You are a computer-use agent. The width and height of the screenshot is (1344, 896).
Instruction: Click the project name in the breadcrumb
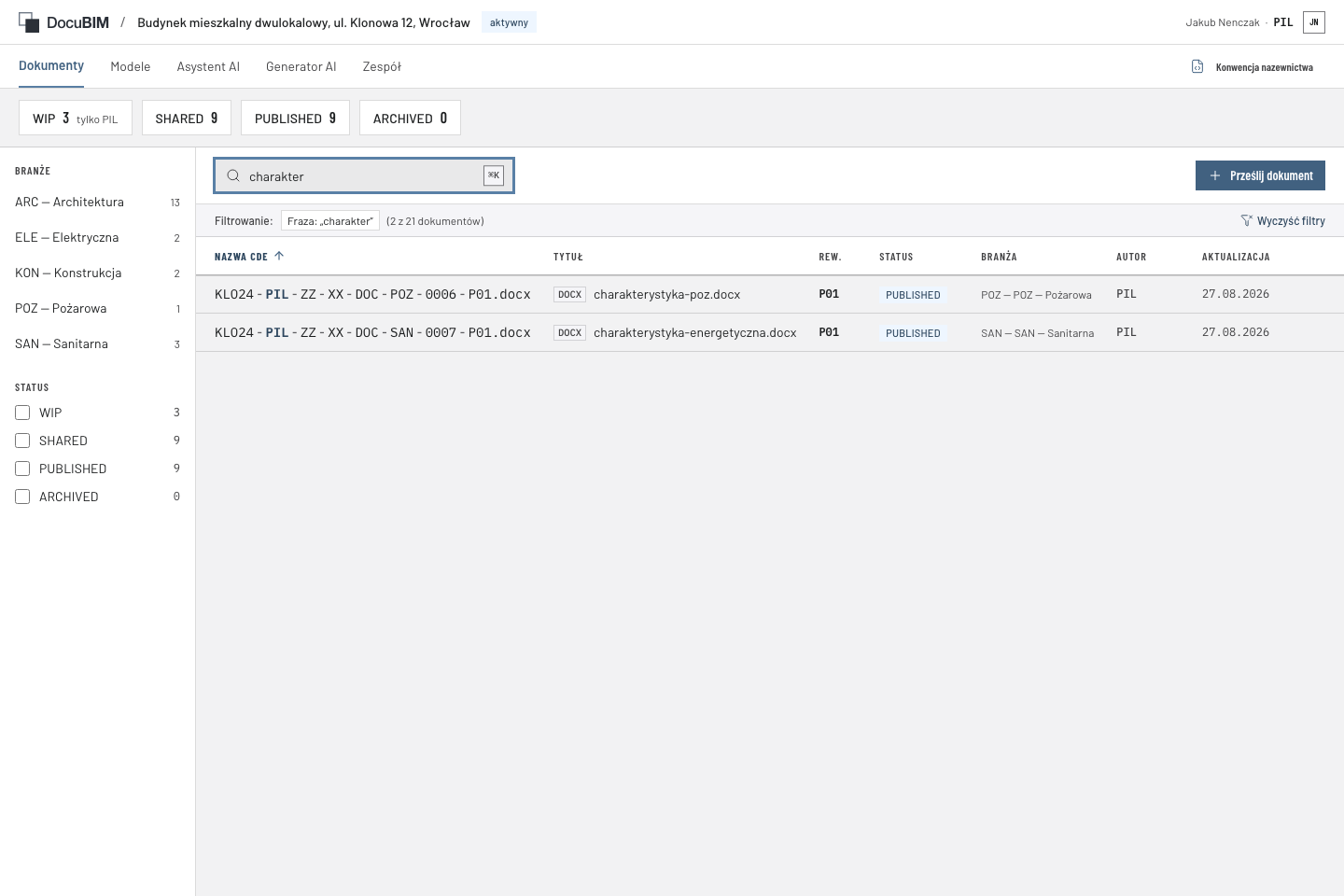pyautogui.click(x=303, y=22)
